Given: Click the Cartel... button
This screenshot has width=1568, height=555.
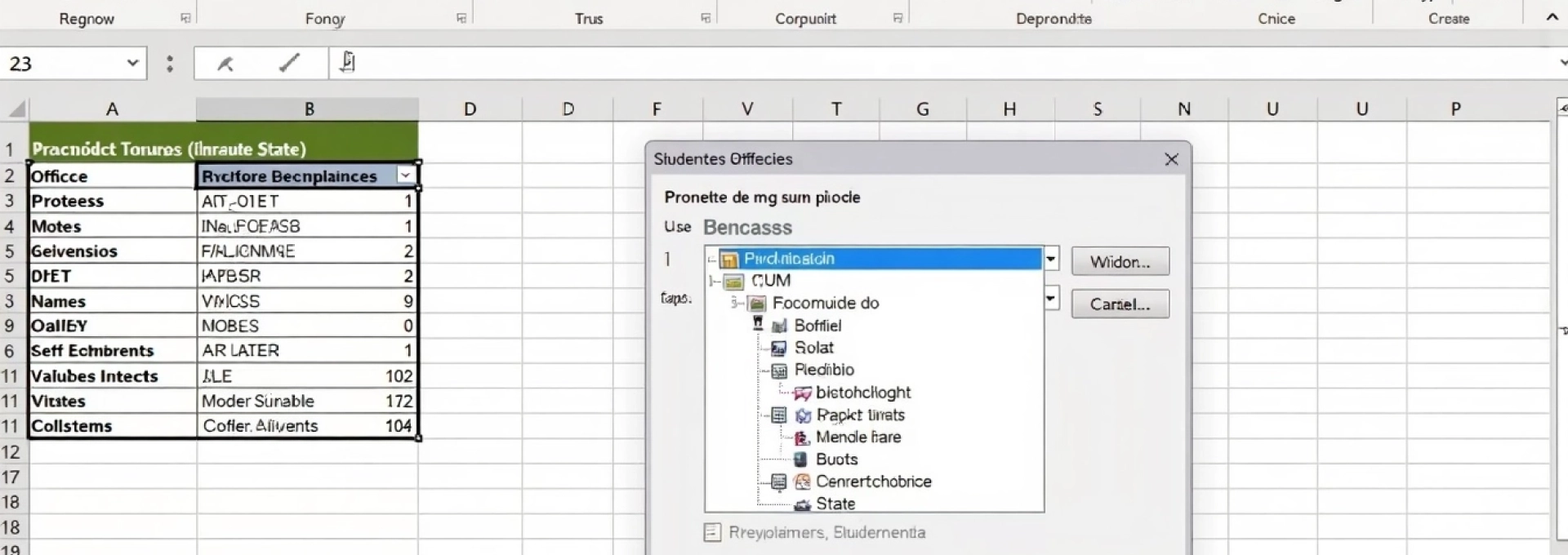Looking at the screenshot, I should pyautogui.click(x=1120, y=304).
